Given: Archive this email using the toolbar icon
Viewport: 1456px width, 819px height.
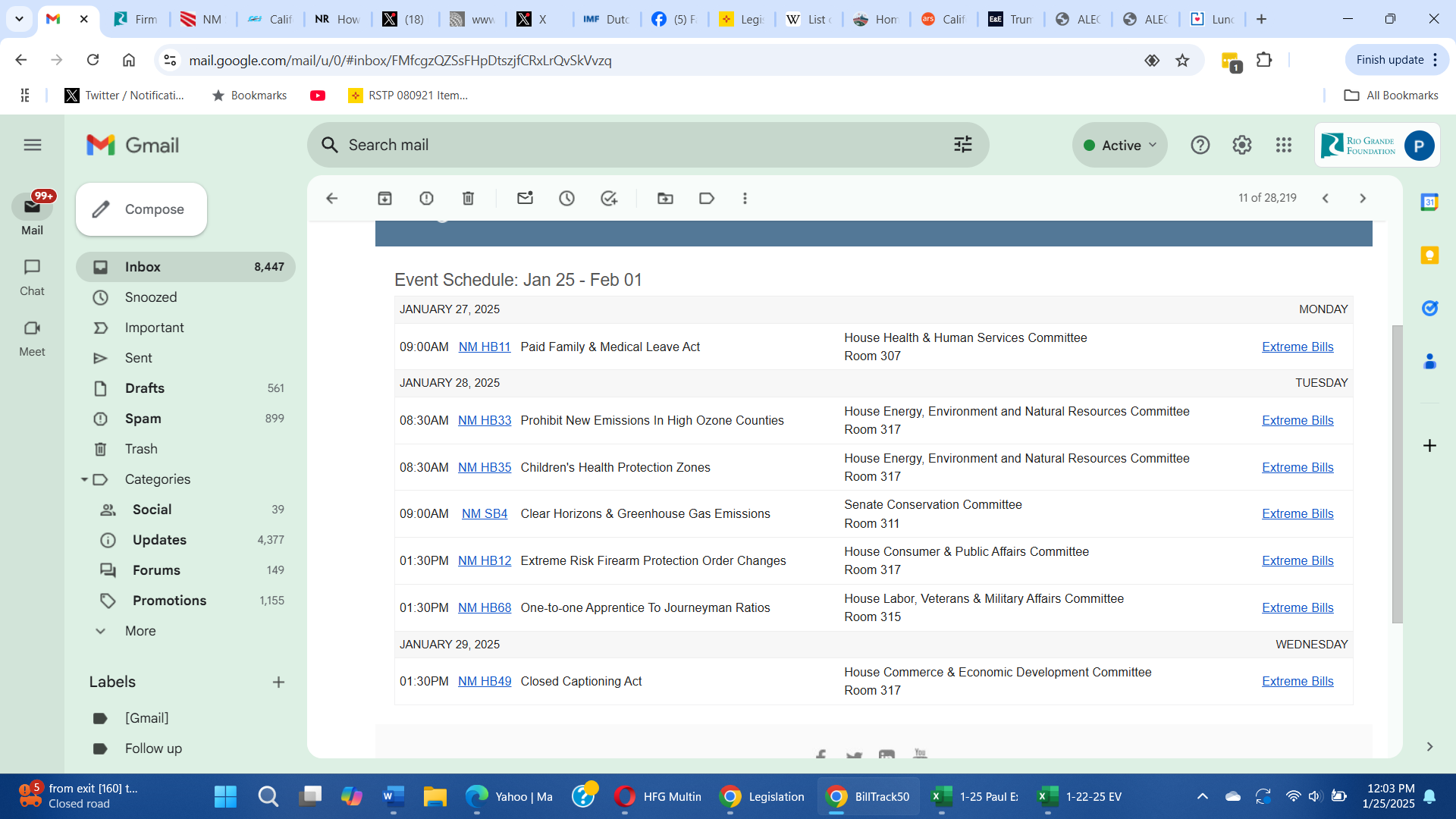Looking at the screenshot, I should point(384,198).
